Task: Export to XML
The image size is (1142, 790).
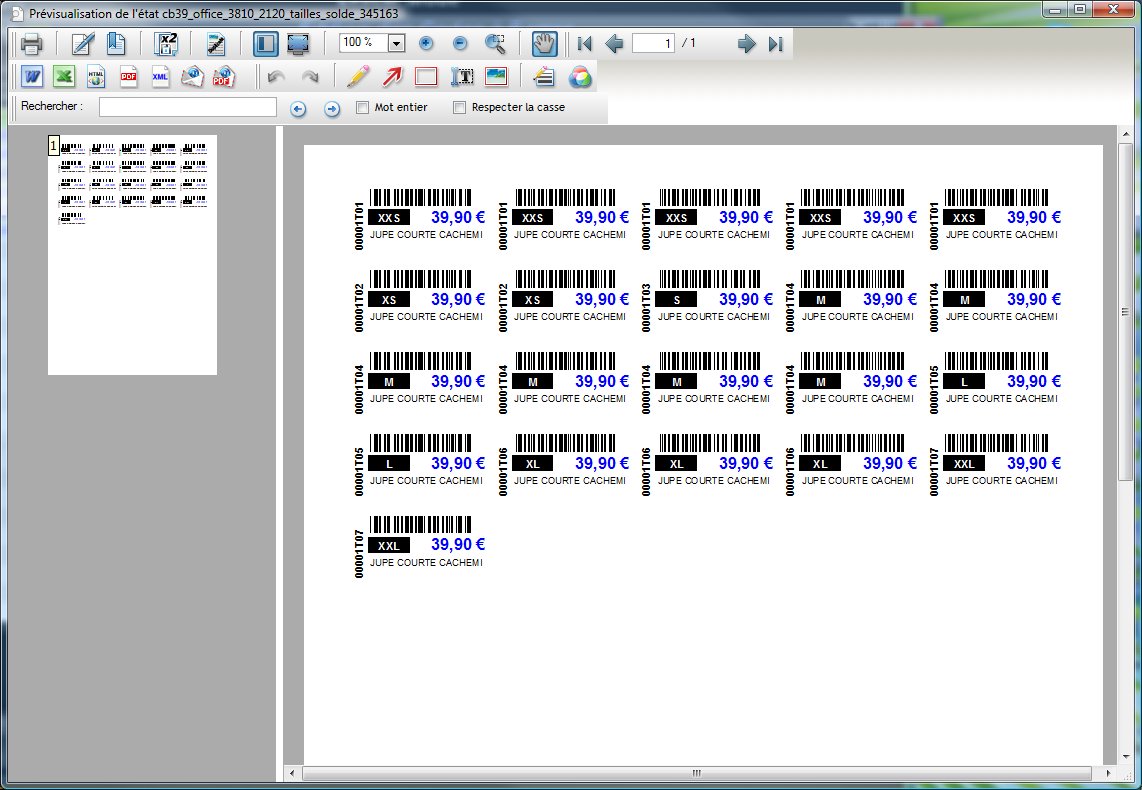Action: coord(160,76)
